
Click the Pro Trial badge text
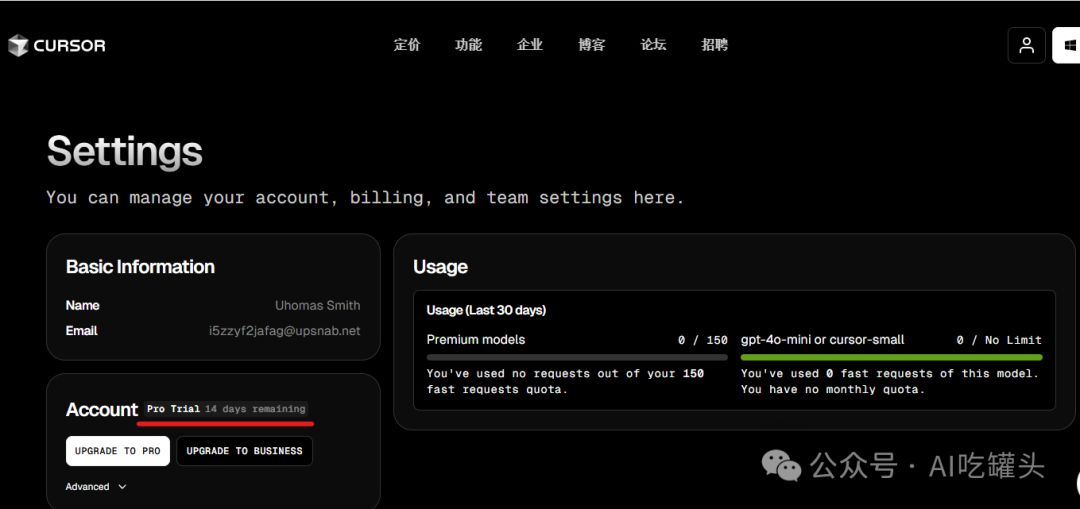[x=174, y=409]
